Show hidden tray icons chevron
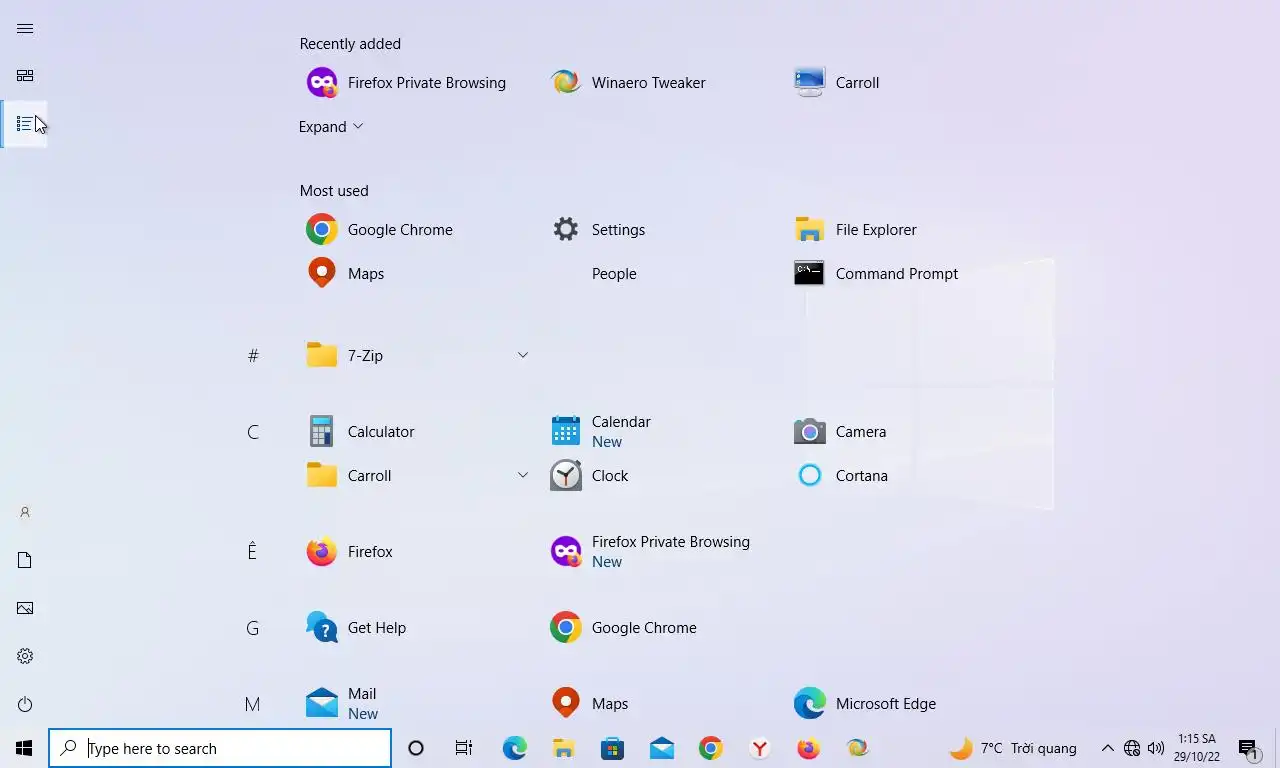The height and width of the screenshot is (768, 1280). click(1107, 748)
